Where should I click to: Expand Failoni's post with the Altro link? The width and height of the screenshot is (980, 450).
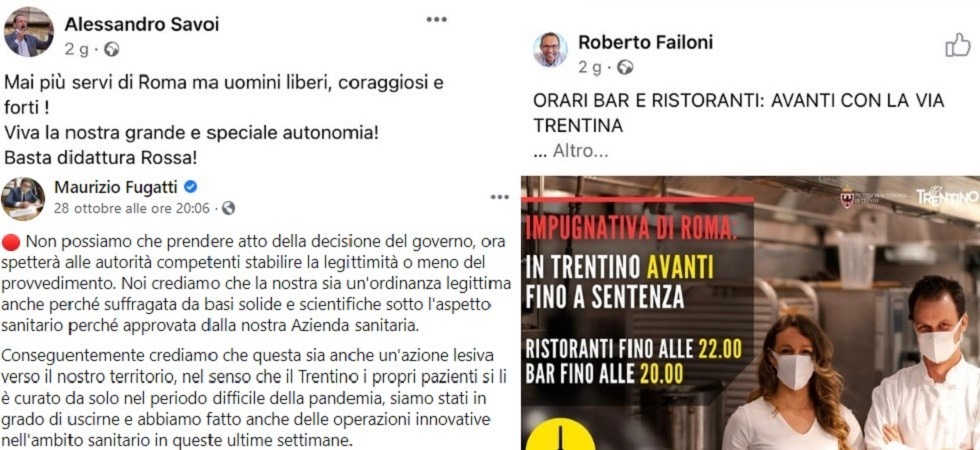pyautogui.click(x=570, y=152)
